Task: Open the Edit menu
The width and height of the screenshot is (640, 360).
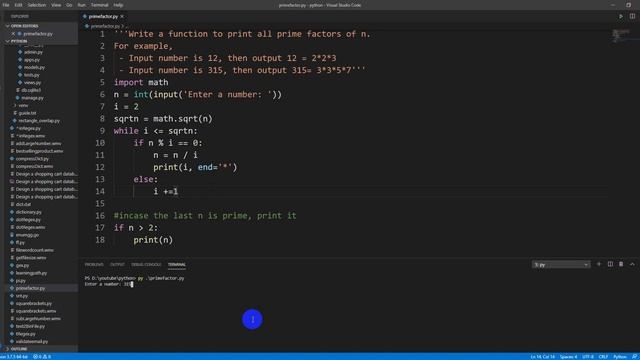Action: [x=18, y=5]
